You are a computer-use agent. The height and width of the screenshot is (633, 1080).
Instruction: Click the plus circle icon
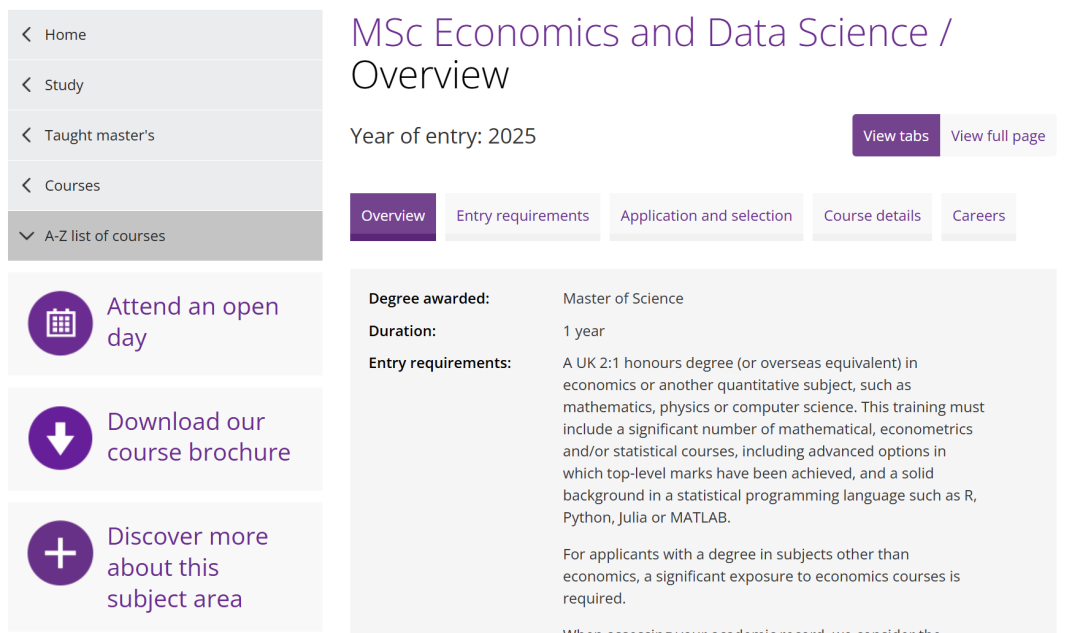click(x=61, y=553)
